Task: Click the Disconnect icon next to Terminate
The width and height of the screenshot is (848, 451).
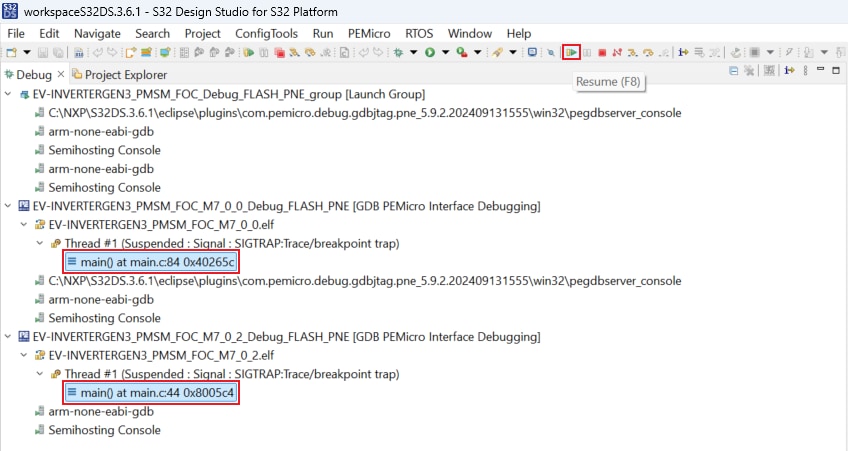Action: coord(617,52)
